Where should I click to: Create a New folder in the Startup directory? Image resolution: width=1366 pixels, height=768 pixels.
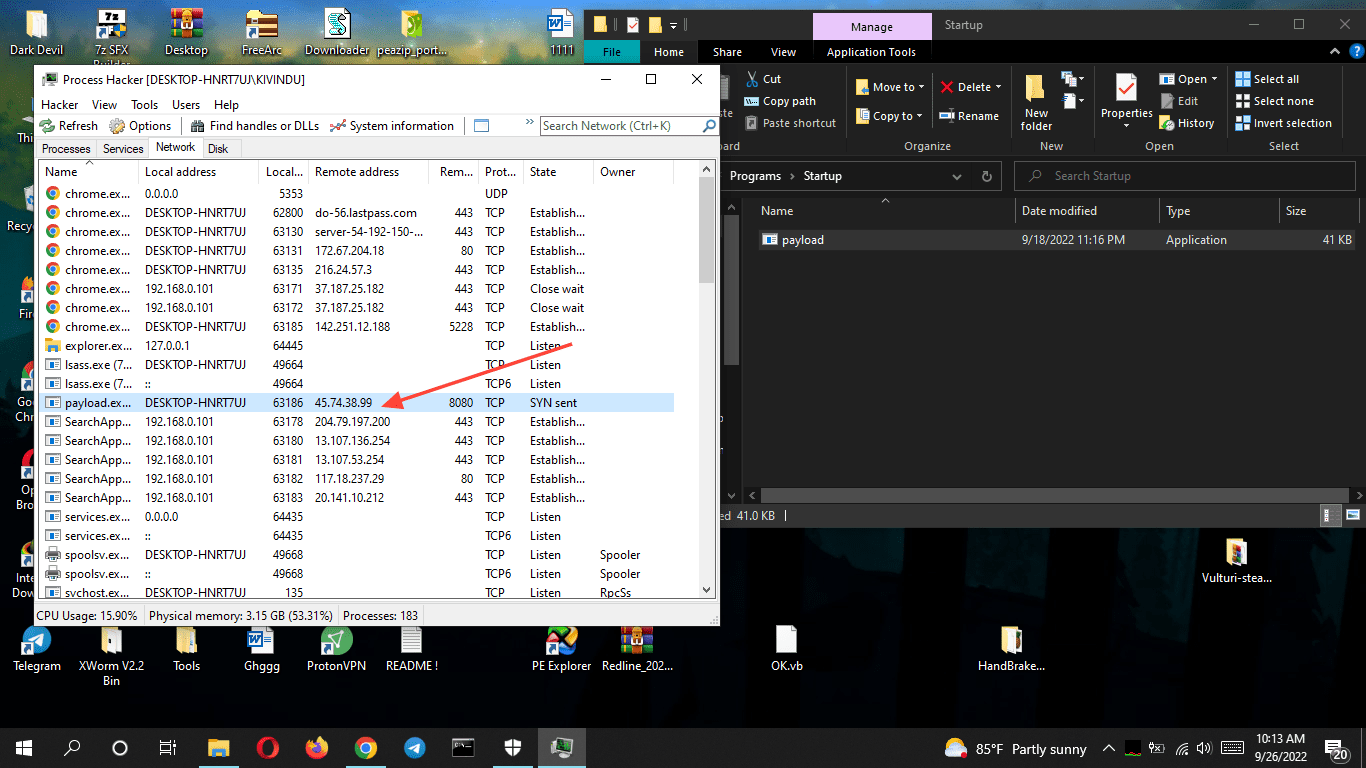coord(1035,99)
